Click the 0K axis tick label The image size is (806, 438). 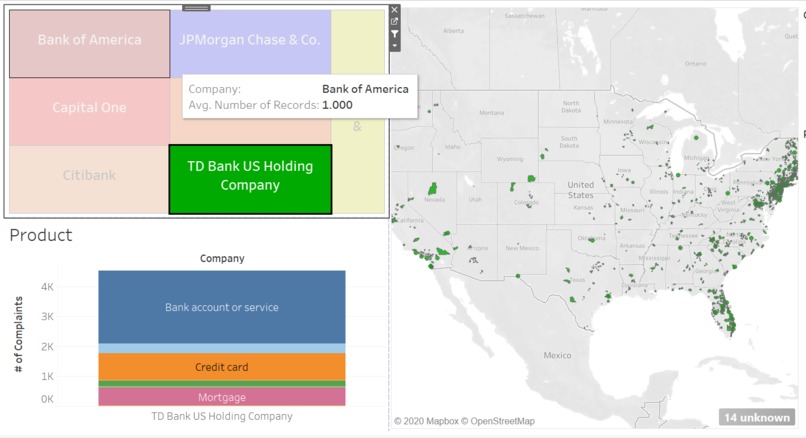[x=47, y=399]
